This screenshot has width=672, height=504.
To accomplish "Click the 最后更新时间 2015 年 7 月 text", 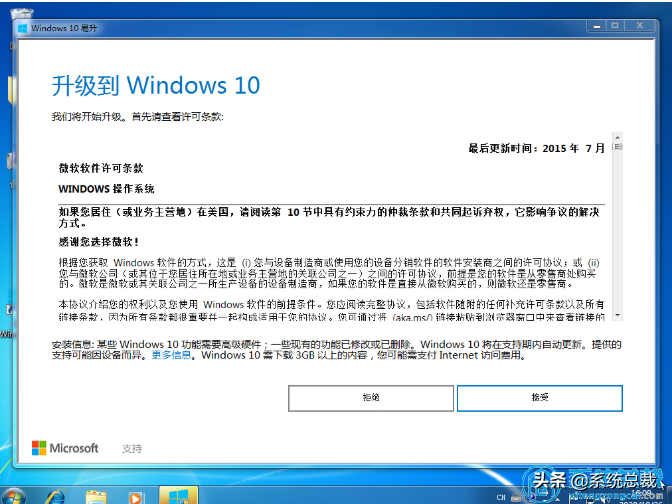I will 537,148.
